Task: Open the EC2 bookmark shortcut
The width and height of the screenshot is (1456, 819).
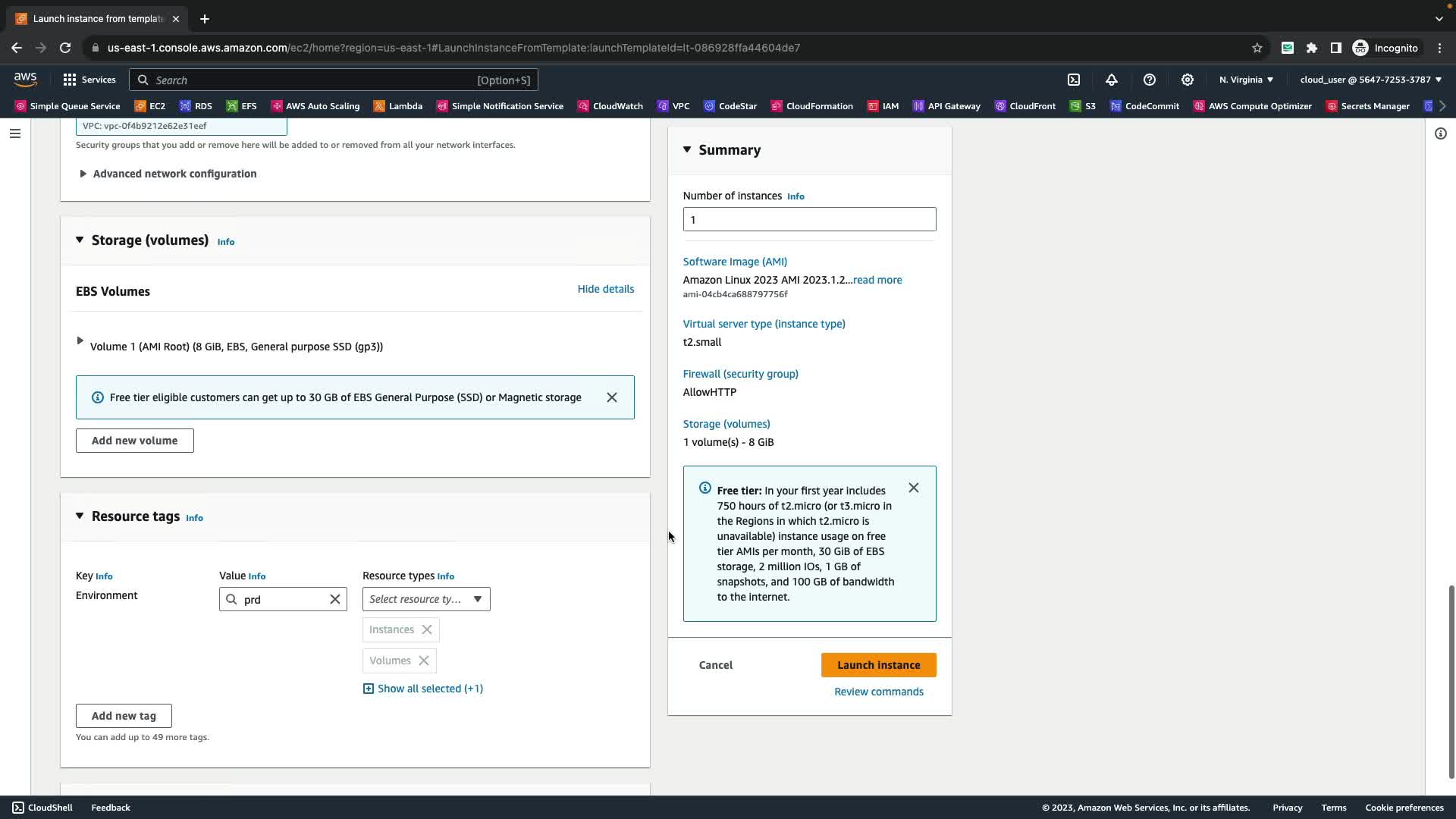Action: point(150,106)
